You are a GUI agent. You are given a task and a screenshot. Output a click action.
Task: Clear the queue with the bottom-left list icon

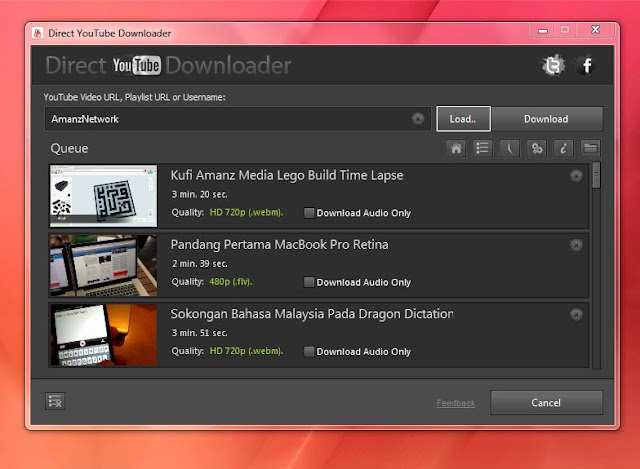coord(55,401)
